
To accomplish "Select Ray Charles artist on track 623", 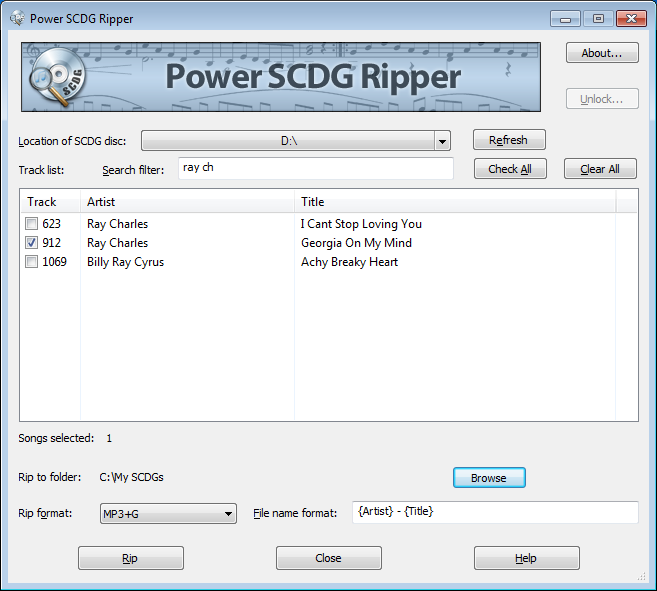I will pyautogui.click(x=117, y=224).
